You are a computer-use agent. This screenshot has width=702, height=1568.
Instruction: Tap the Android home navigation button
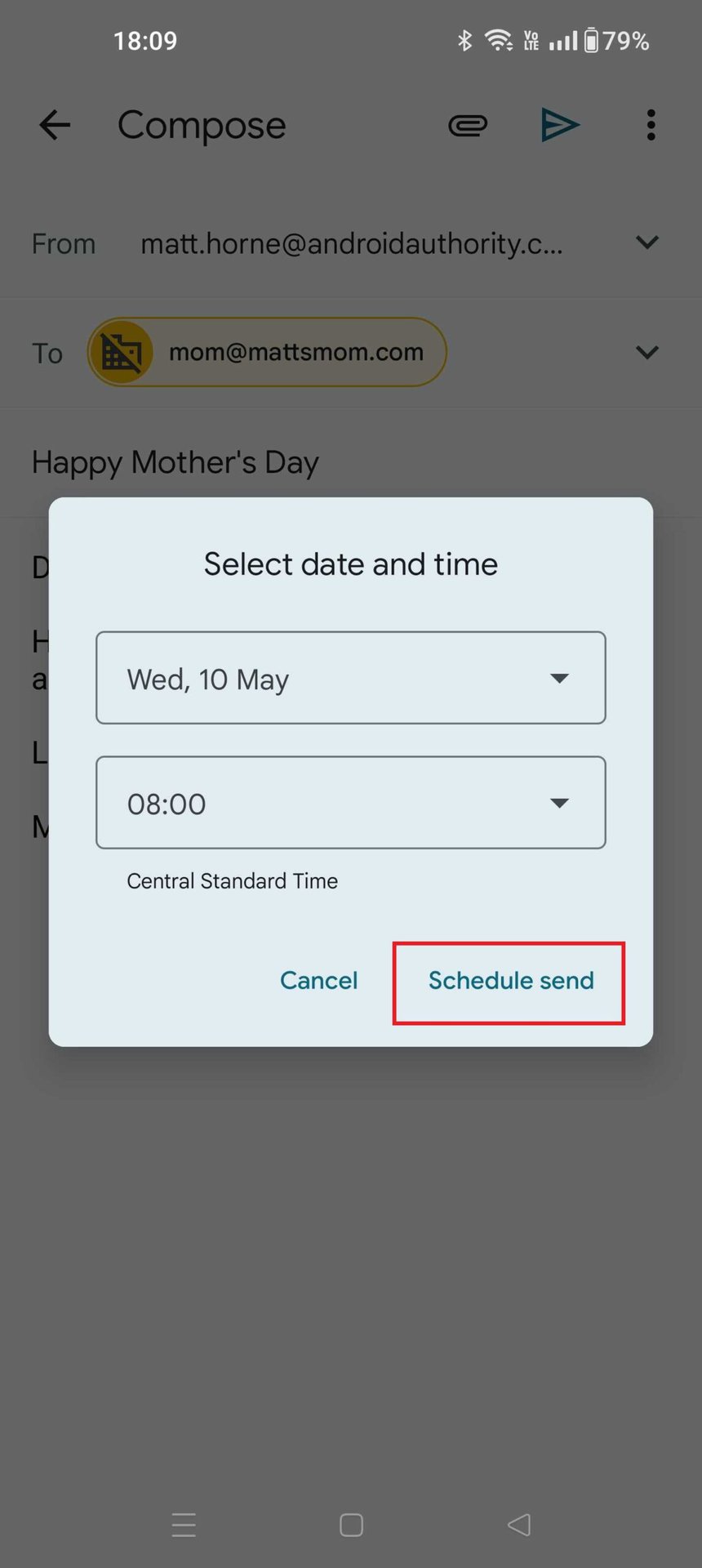coord(351,1524)
